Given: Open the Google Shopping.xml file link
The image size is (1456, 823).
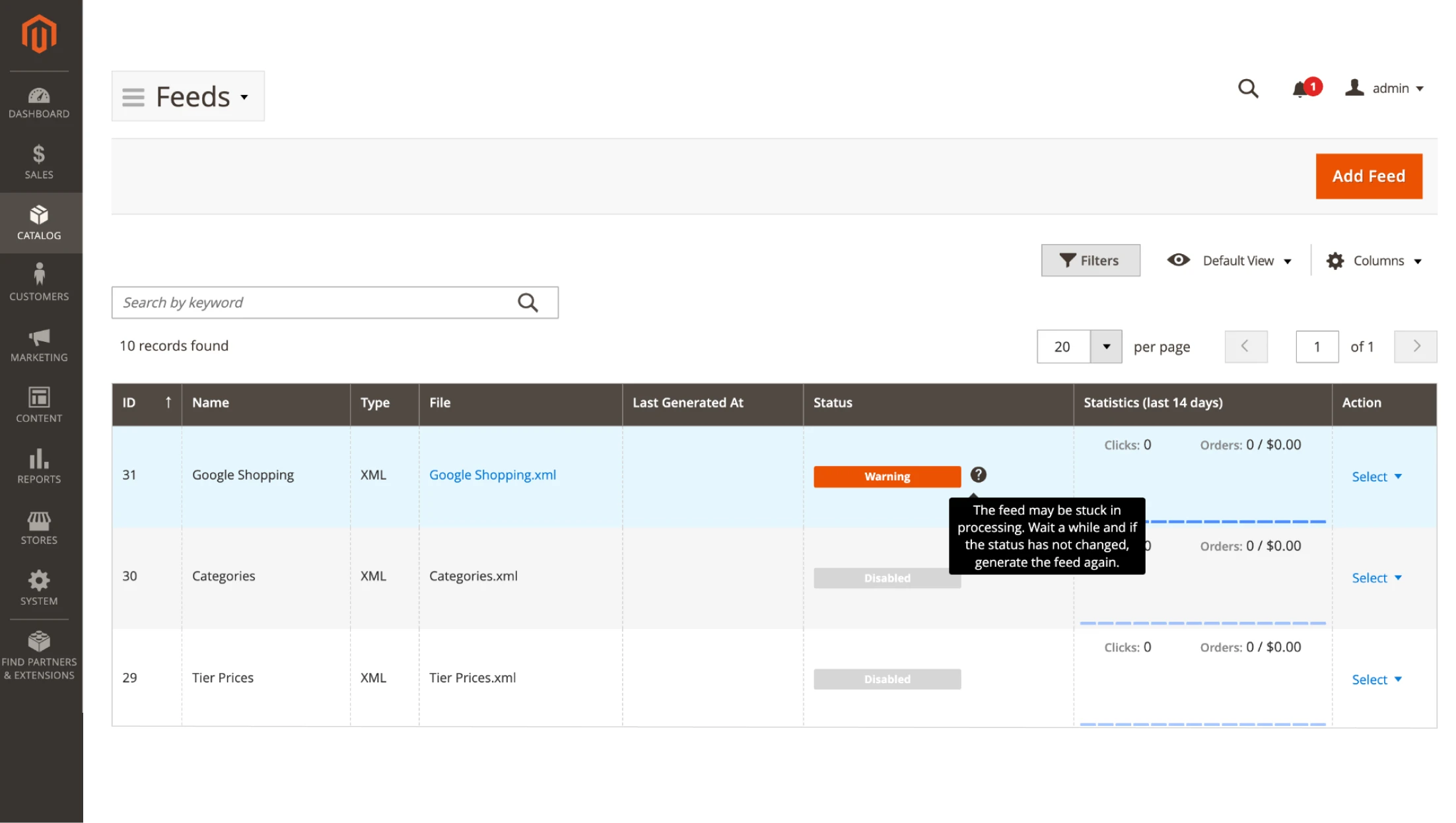Looking at the screenshot, I should pos(493,475).
